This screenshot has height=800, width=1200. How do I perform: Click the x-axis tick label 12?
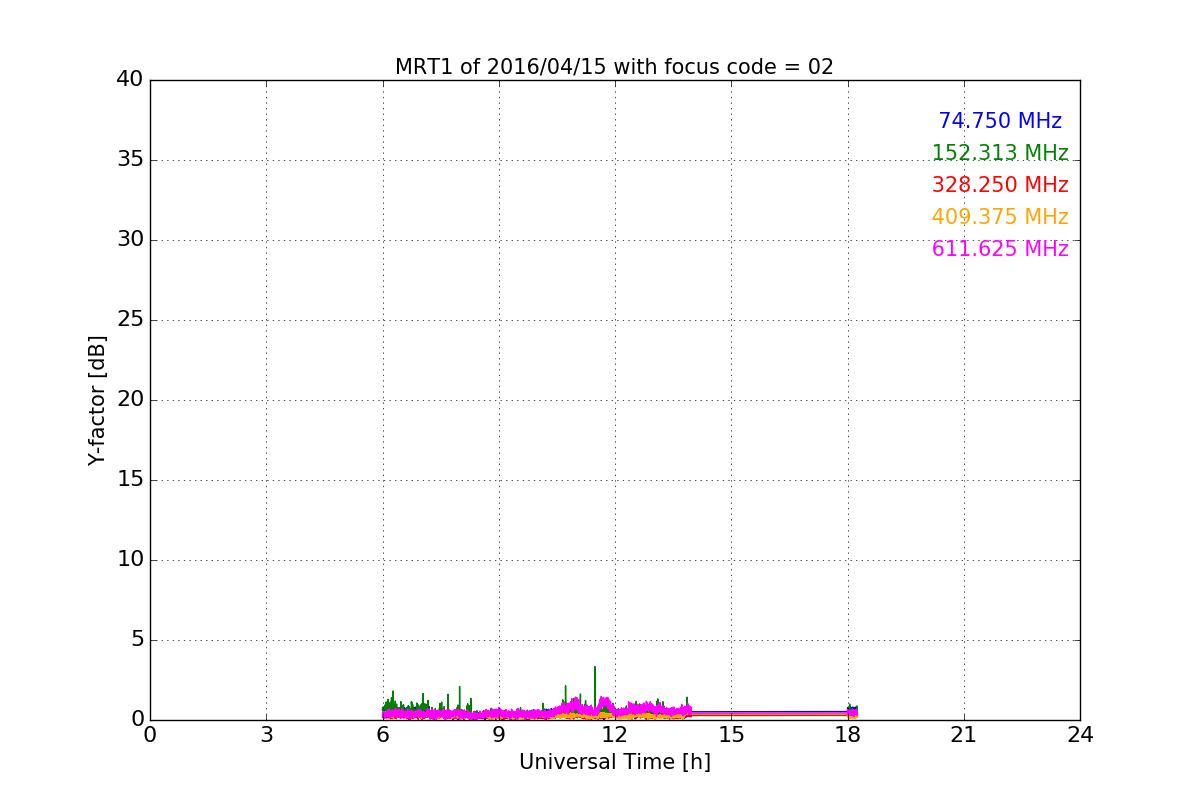[x=615, y=735]
